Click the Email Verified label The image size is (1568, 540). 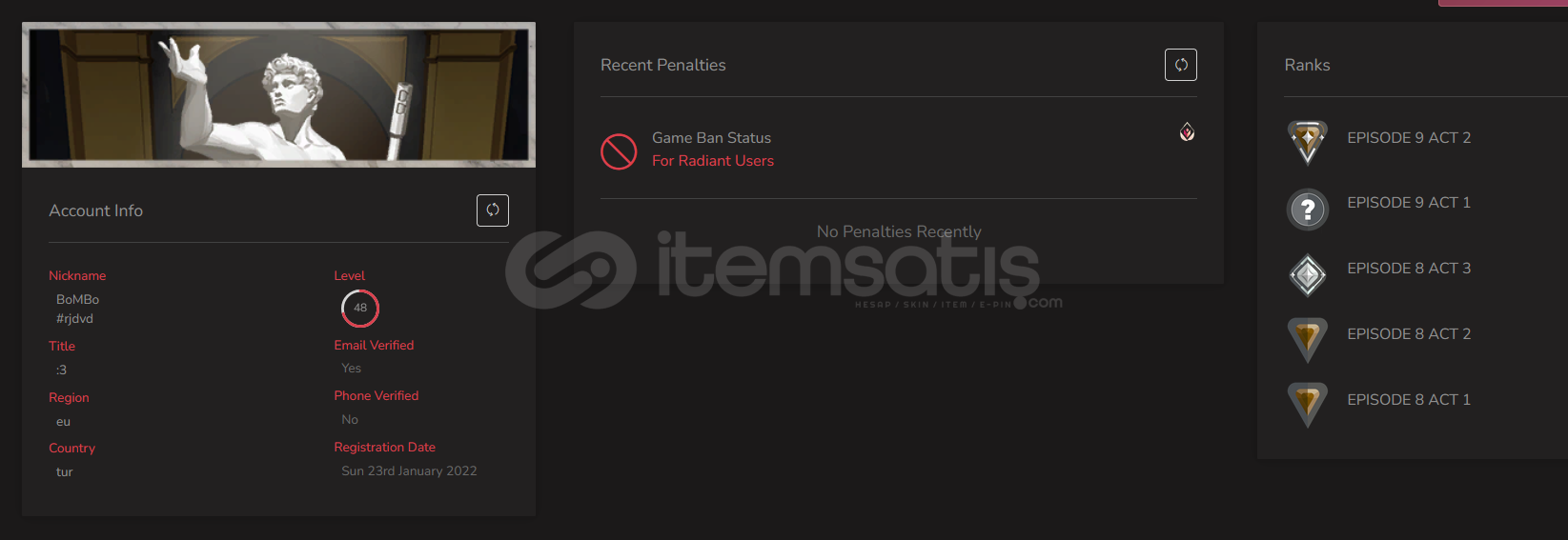click(374, 345)
